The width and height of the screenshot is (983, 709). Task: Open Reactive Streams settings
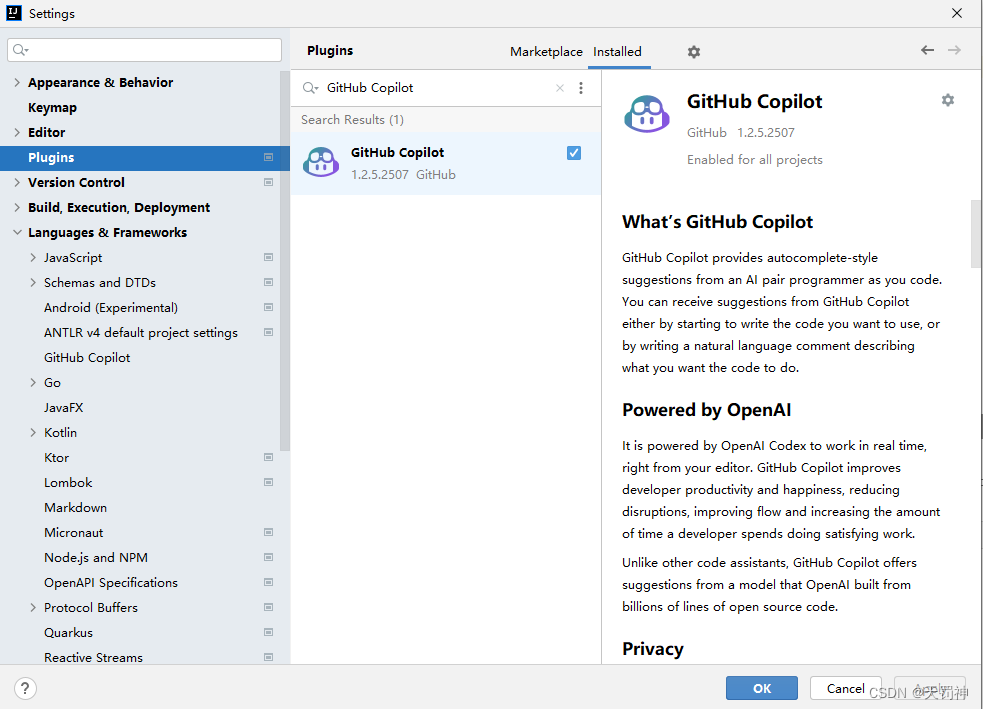point(93,657)
